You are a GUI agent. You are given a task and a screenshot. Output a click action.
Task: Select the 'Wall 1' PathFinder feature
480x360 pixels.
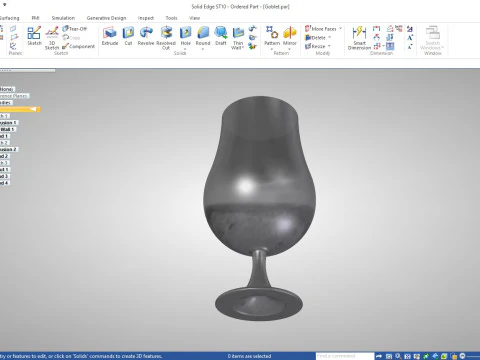pyautogui.click(x=7, y=129)
